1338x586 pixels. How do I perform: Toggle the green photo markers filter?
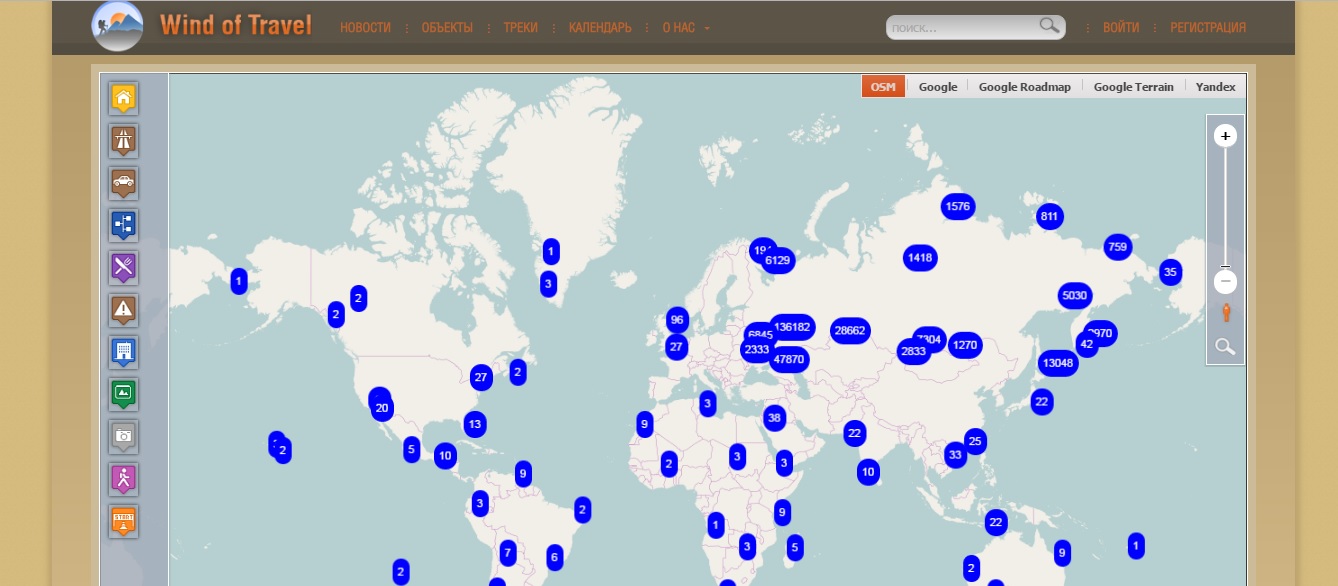pyautogui.click(x=123, y=394)
